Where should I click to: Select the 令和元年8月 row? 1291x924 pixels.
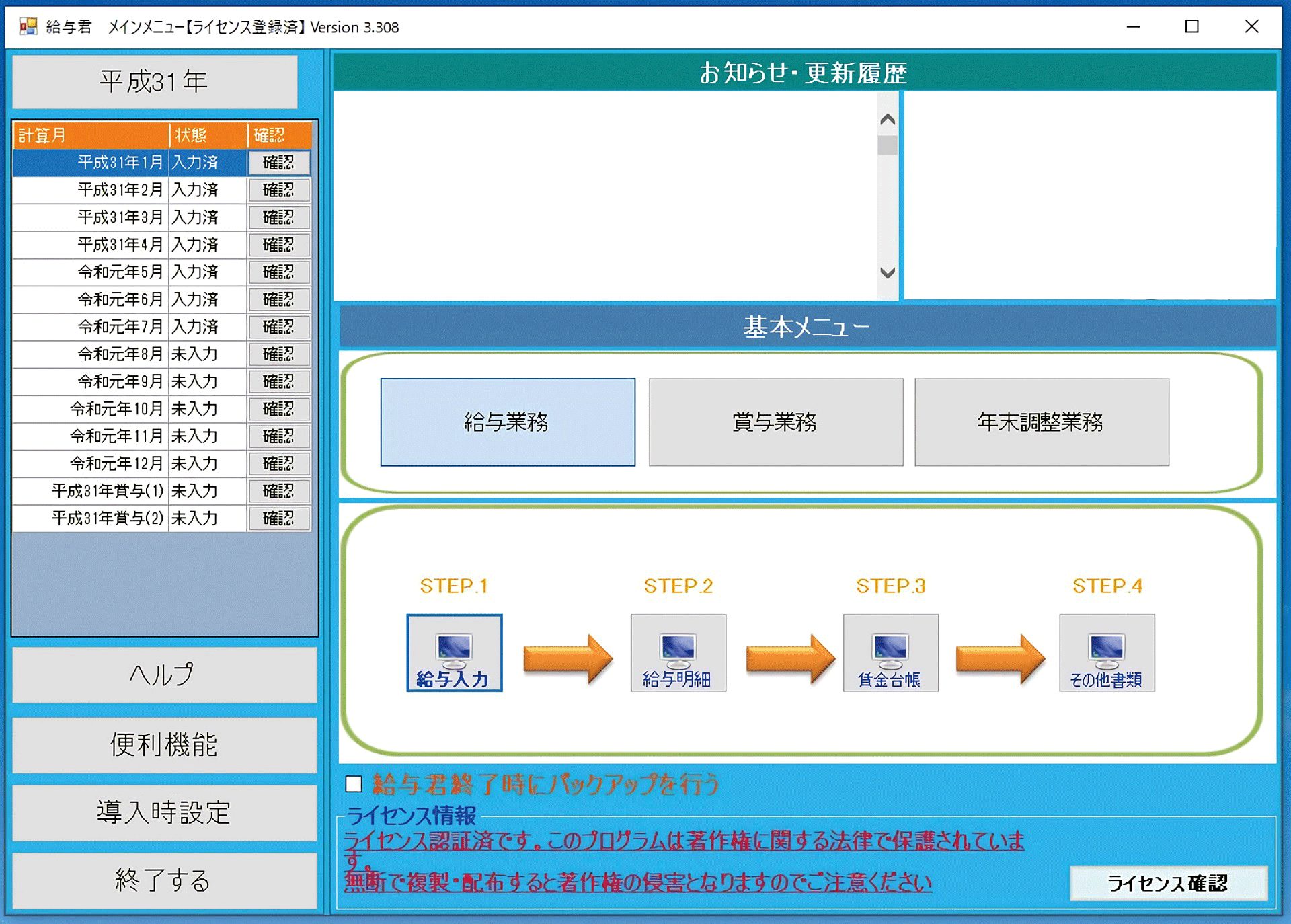162,354
